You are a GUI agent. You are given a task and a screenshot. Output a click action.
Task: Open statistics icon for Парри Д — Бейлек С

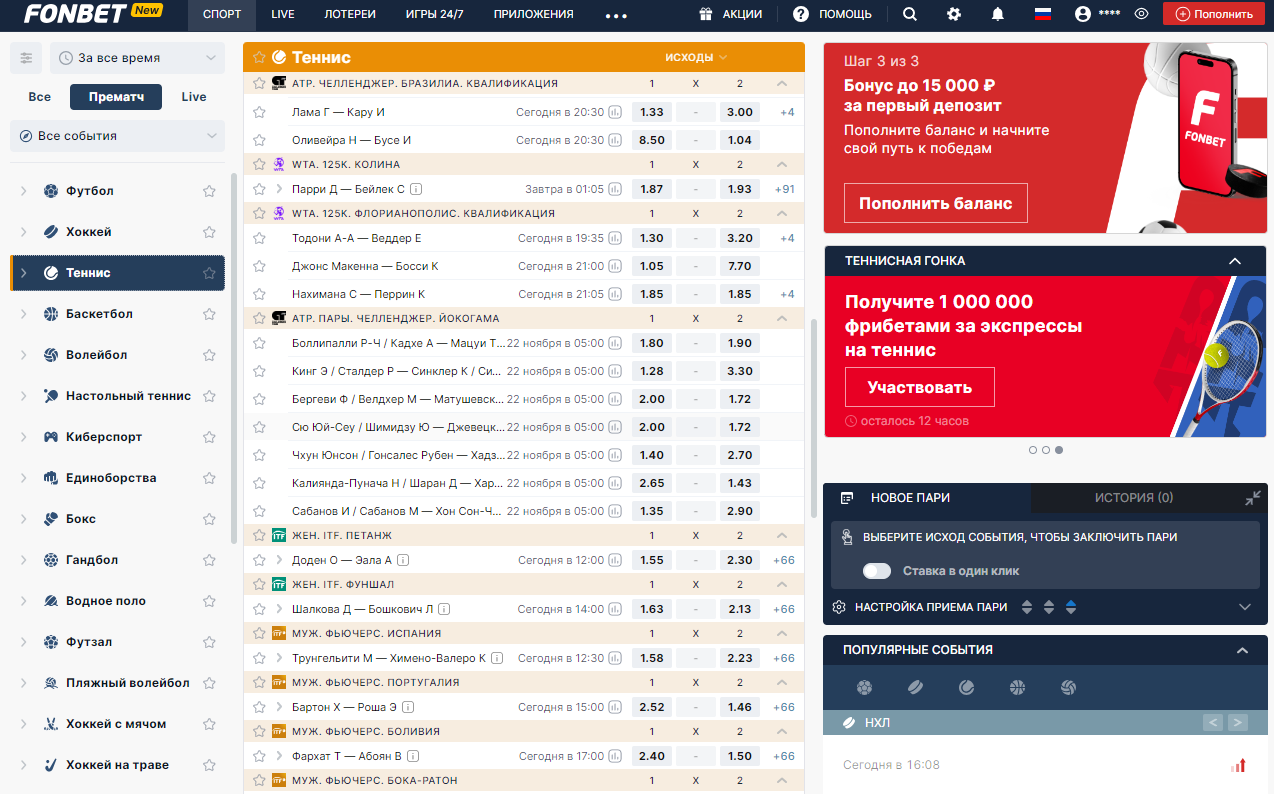(616, 189)
